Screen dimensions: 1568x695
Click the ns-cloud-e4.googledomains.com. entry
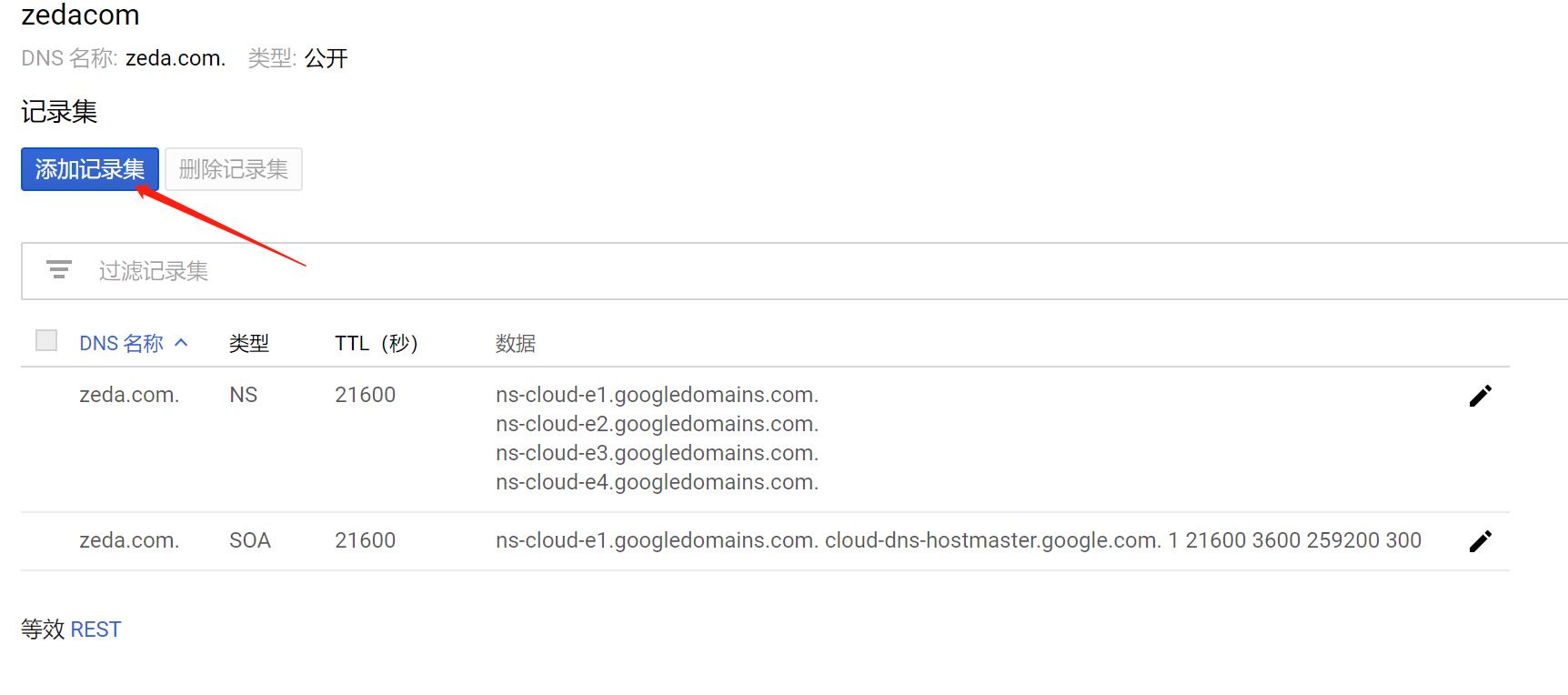657,482
